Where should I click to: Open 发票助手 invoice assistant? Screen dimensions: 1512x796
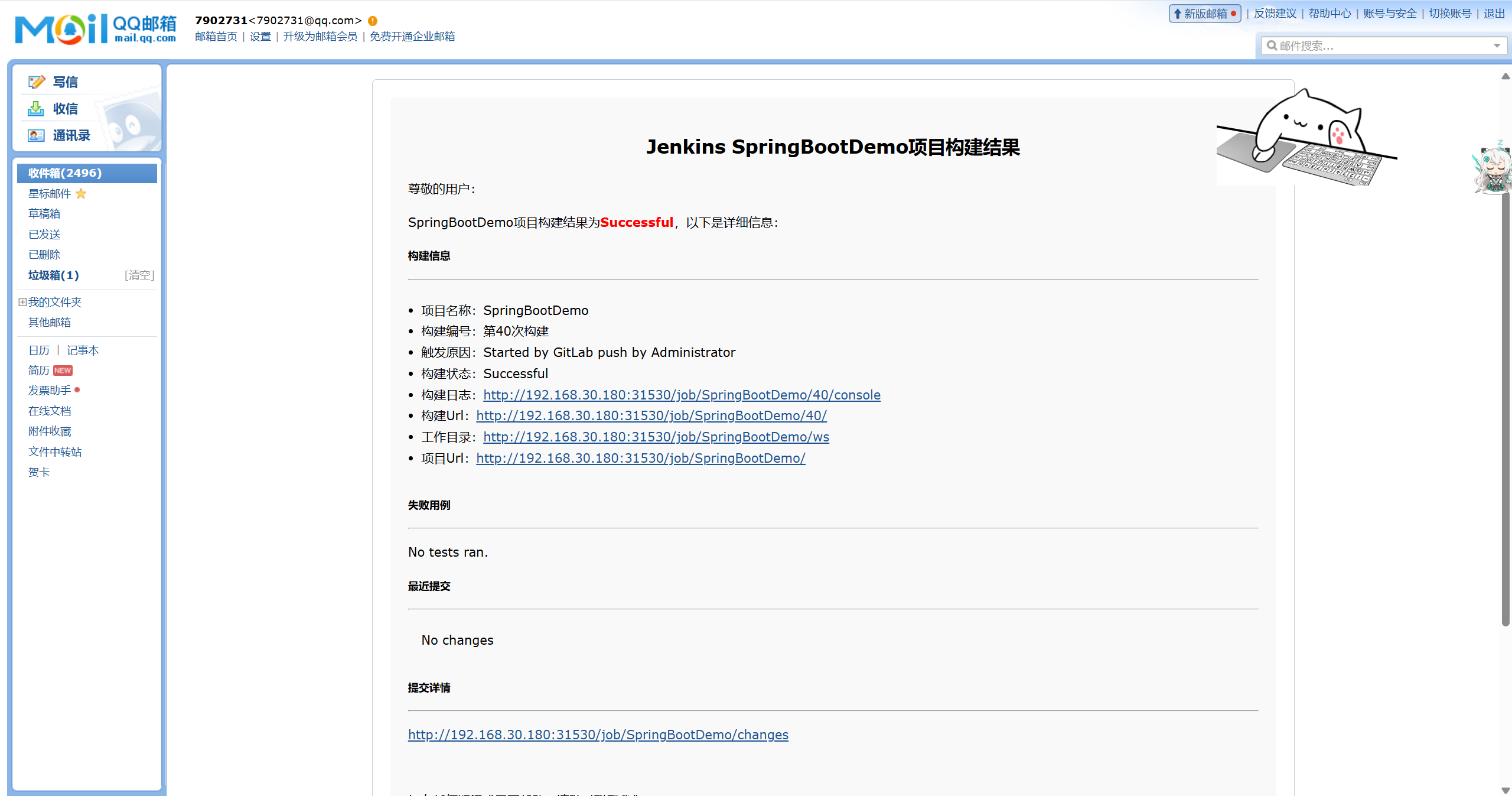tap(50, 391)
